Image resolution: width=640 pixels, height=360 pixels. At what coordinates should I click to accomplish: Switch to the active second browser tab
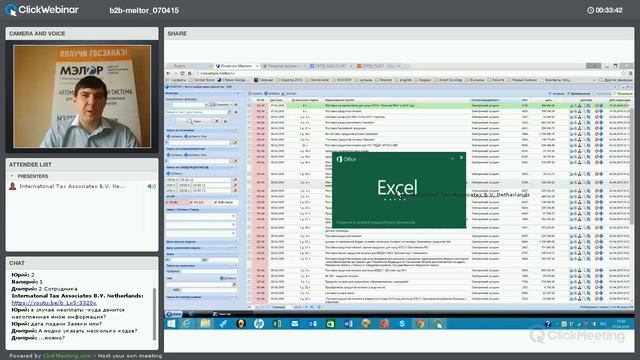(x=236, y=66)
